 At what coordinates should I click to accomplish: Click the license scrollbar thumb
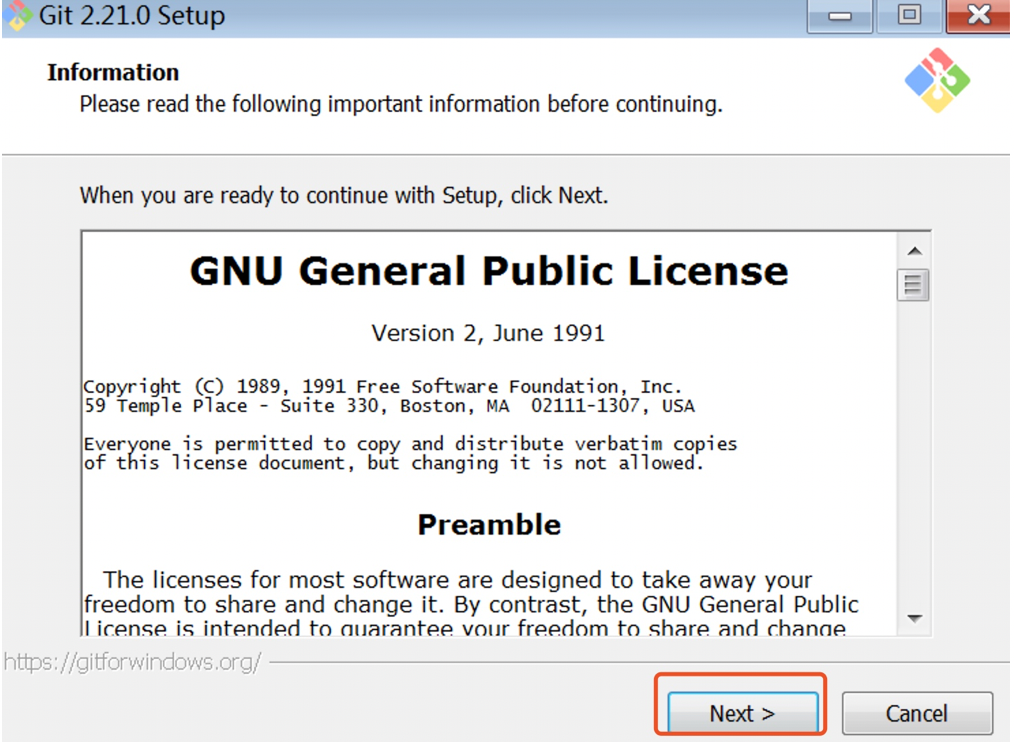913,285
